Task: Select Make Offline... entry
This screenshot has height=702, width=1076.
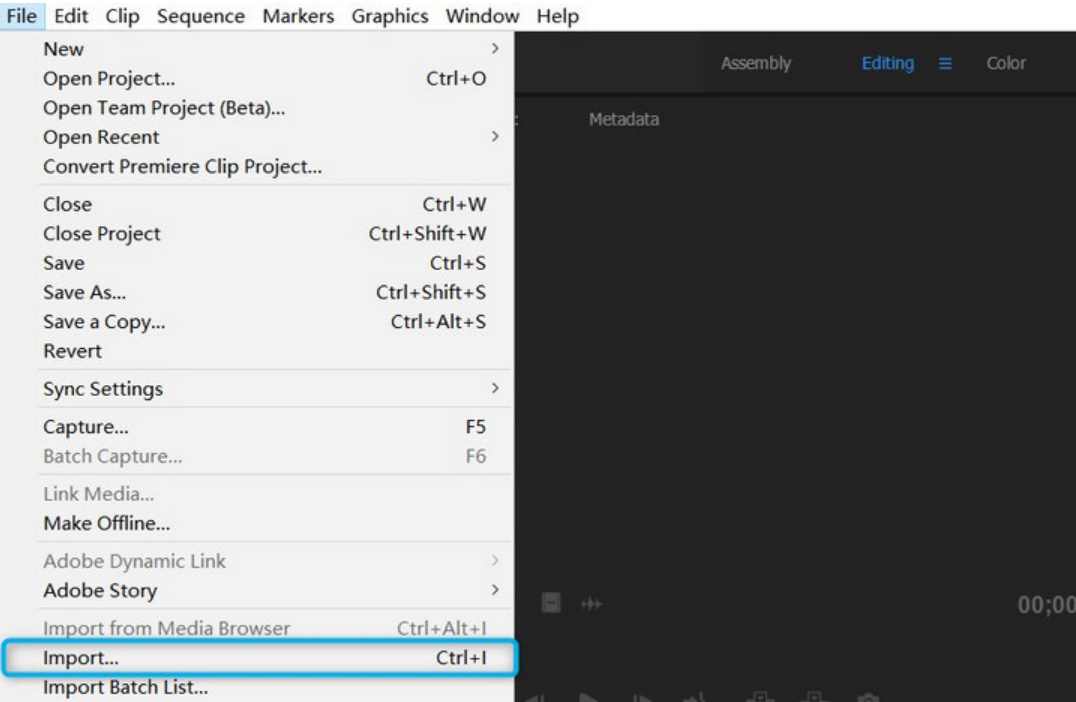Action: (274, 523)
